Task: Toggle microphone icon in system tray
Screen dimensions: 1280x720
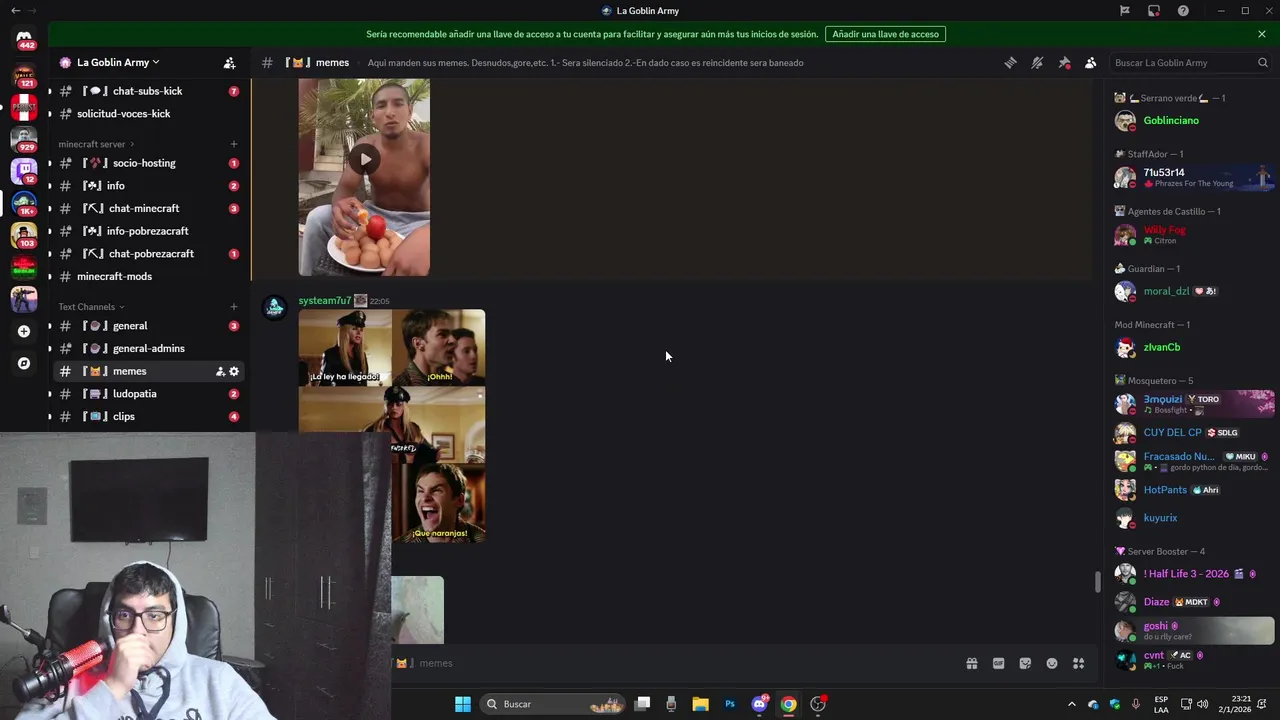Action: (1136, 704)
